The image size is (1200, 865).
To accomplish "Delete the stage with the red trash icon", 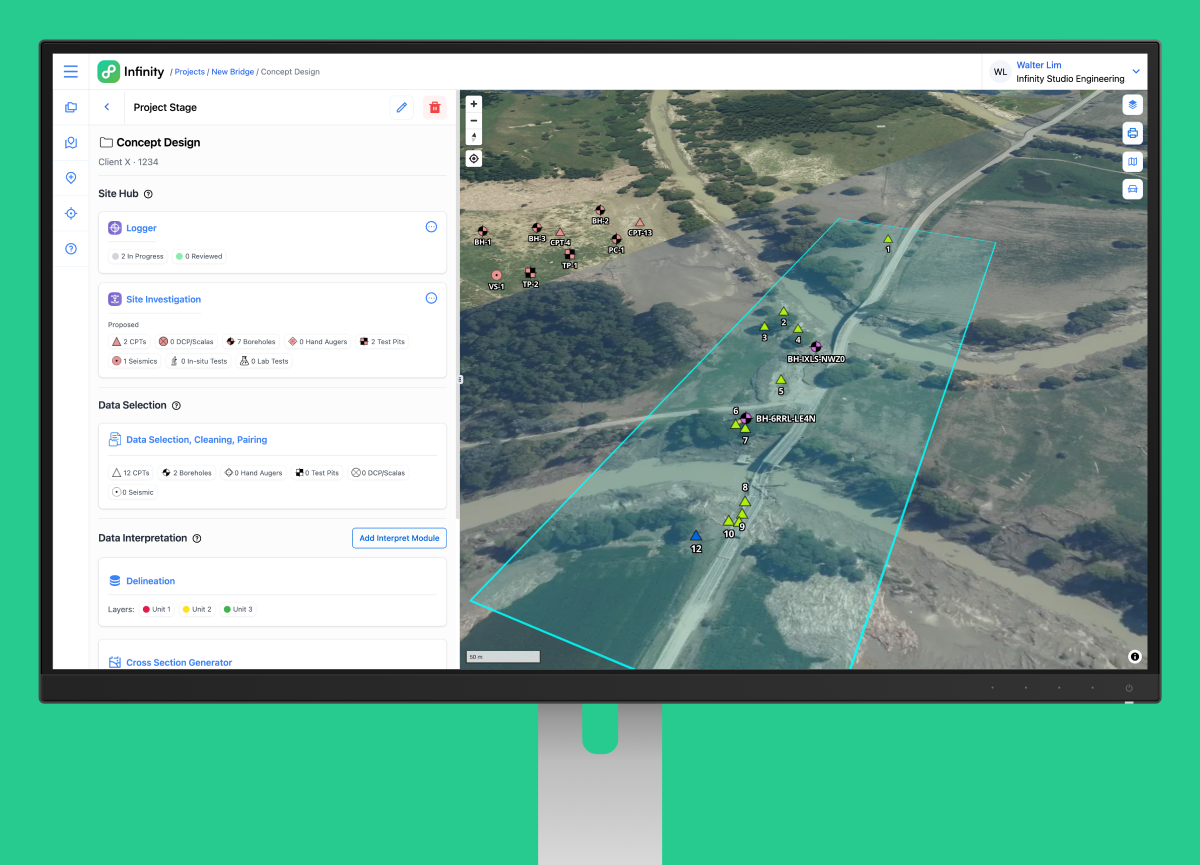I will click(x=434, y=107).
